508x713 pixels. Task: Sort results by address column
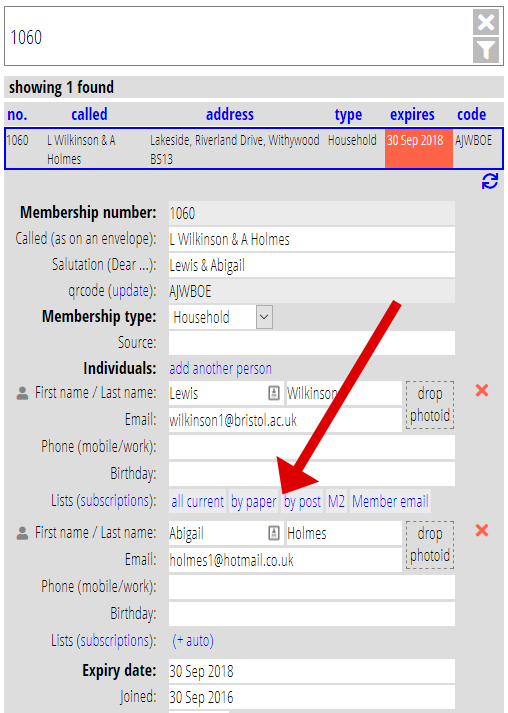coord(230,114)
